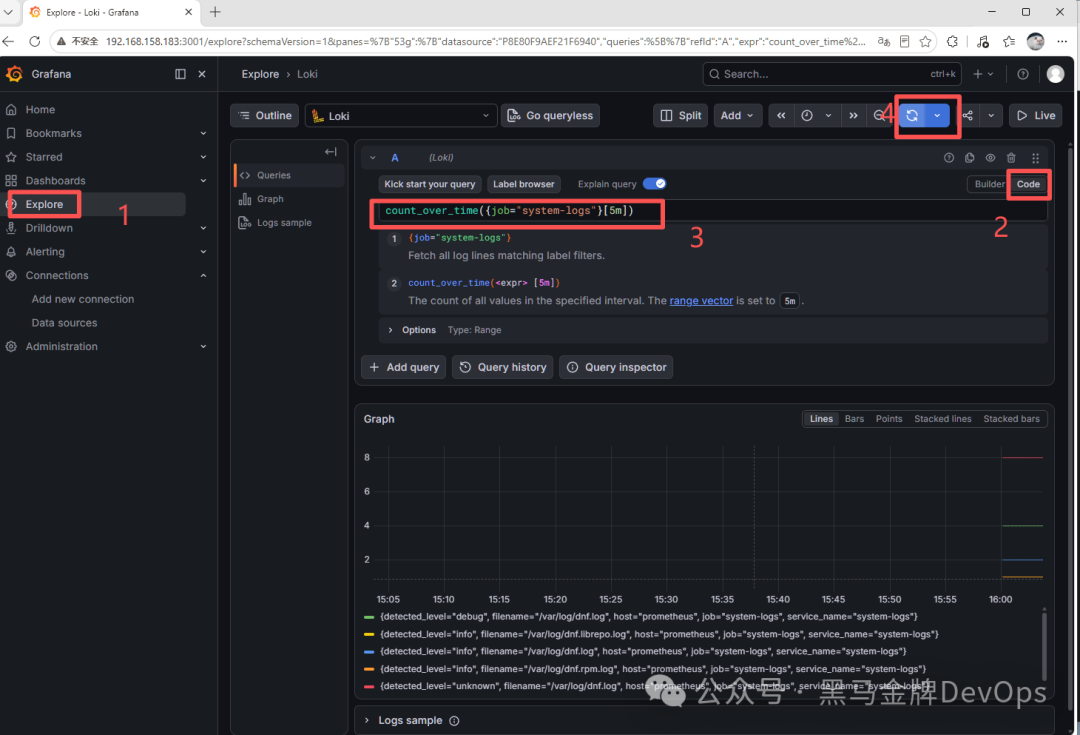Toggle query A visibility eye
1080x735 pixels.
pyautogui.click(x=990, y=158)
